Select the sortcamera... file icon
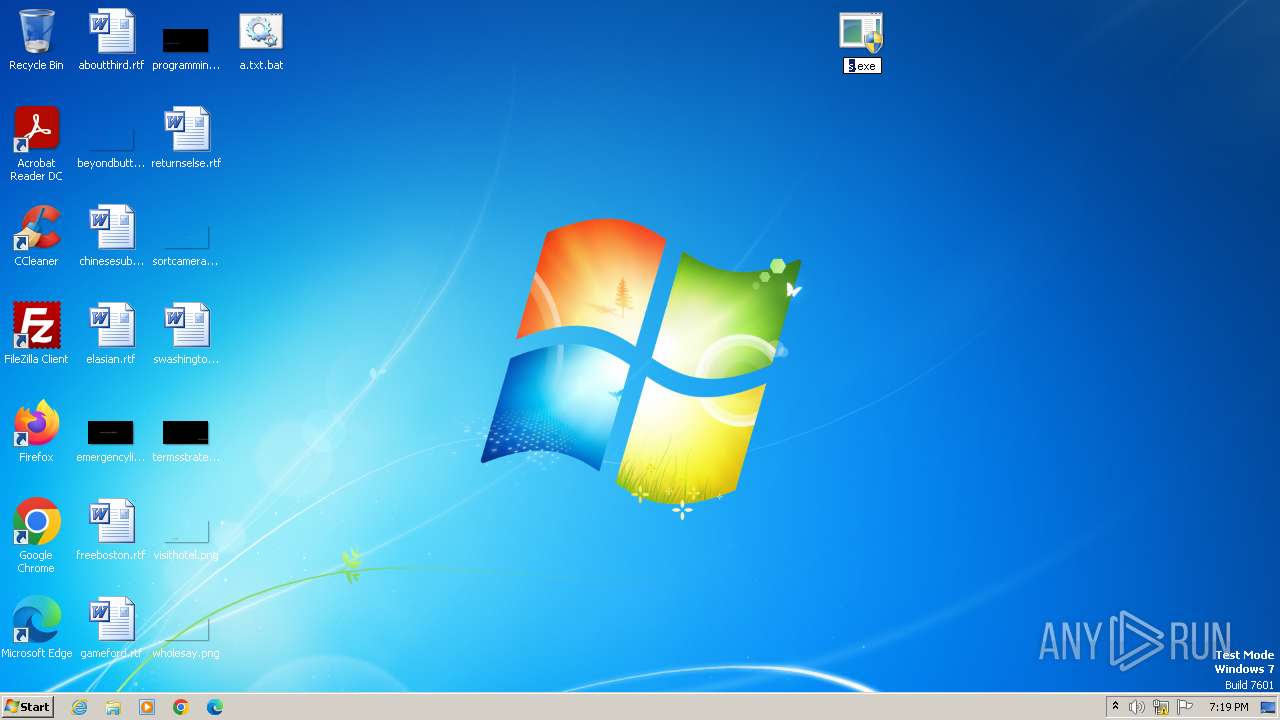This screenshot has height=720, width=1280. (x=186, y=238)
